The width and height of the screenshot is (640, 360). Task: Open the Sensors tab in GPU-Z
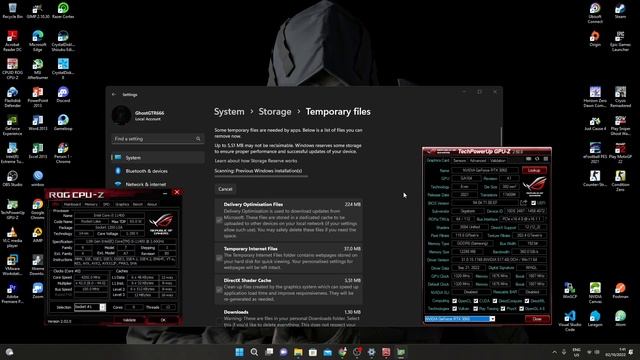coord(460,160)
